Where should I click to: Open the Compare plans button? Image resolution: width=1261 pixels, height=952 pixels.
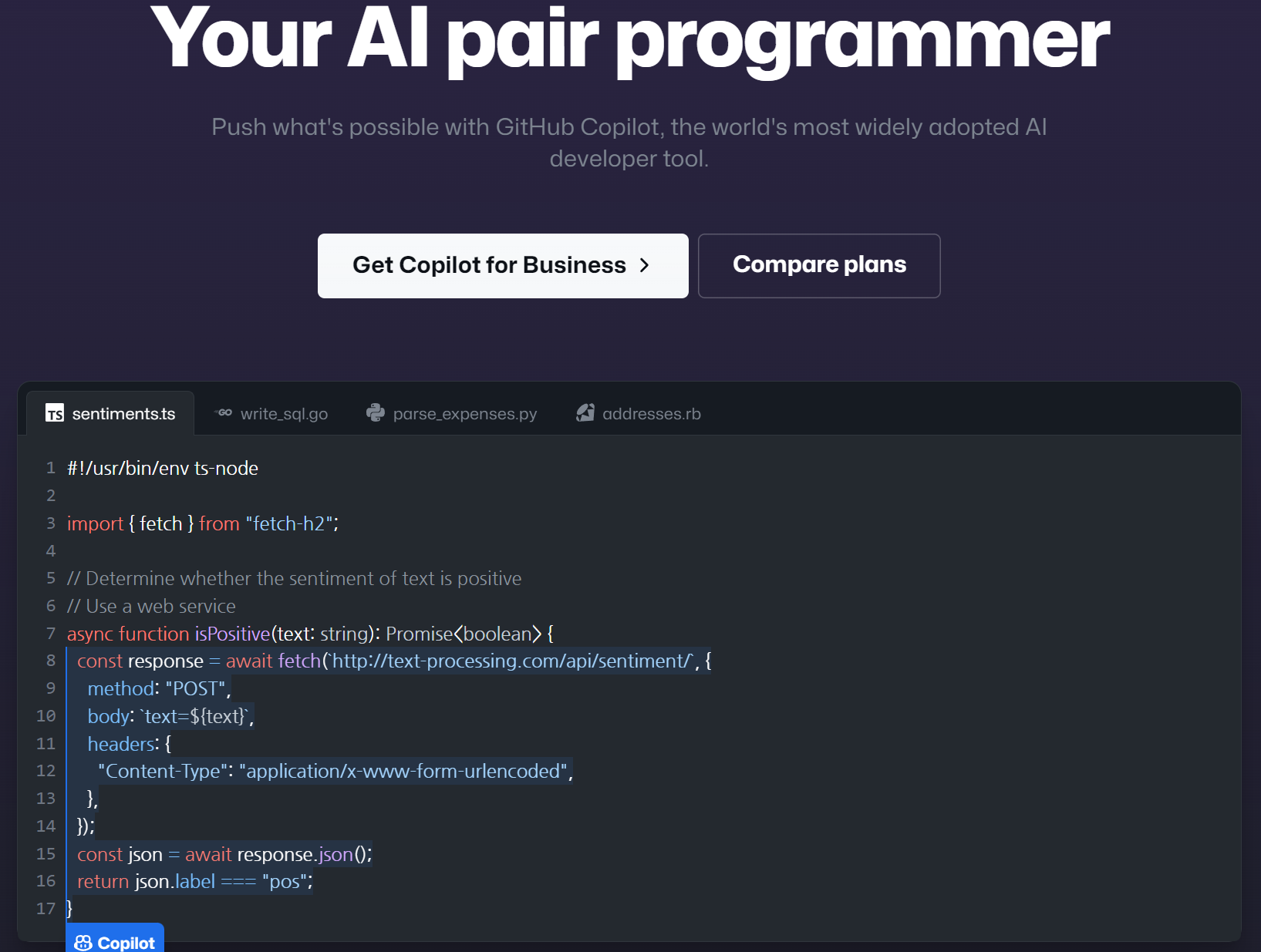tap(819, 266)
